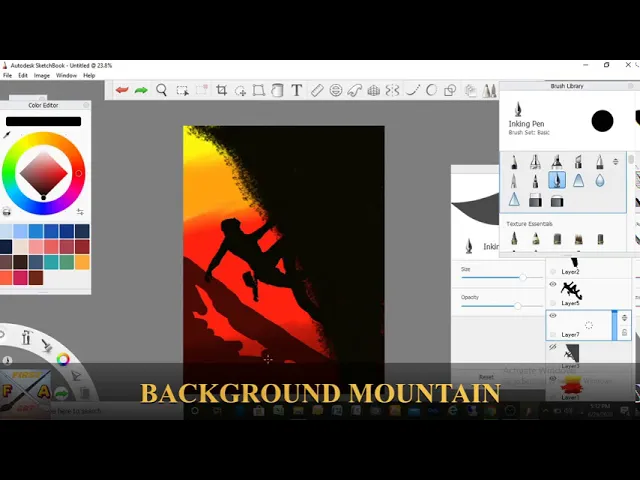This screenshot has height=480, width=640.
Task: Select the first pencil brush in Basic set
Action: point(514,162)
